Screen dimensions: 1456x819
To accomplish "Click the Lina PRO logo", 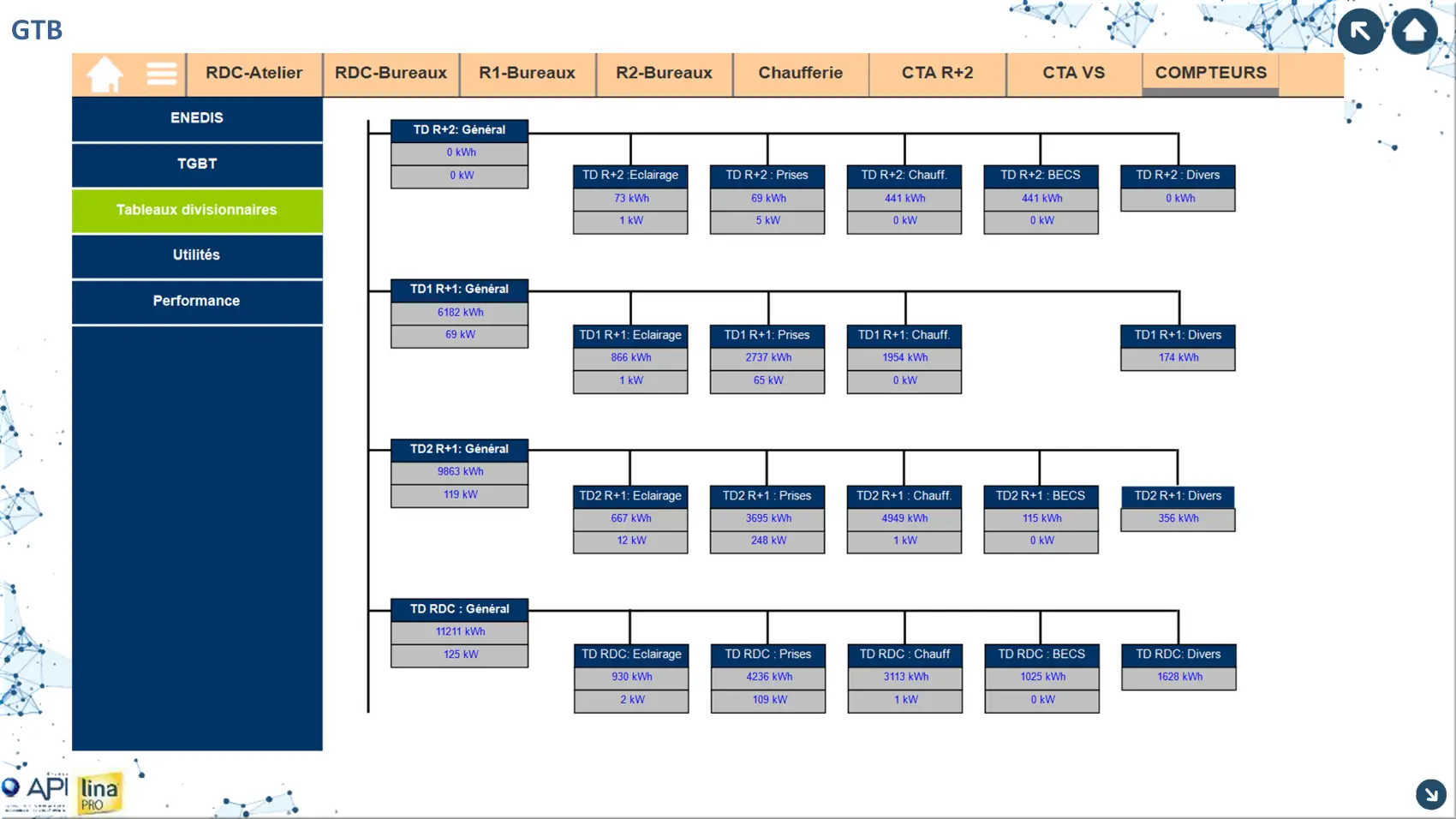I will (x=99, y=793).
